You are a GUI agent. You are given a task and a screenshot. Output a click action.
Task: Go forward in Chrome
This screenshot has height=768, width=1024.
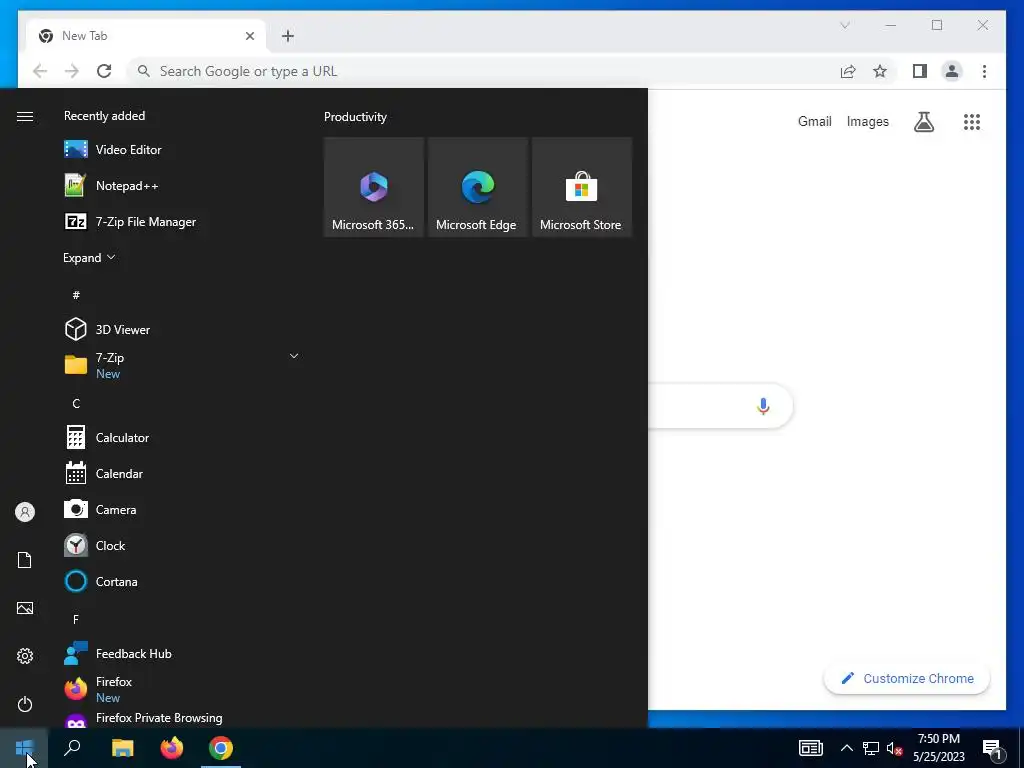coord(72,71)
